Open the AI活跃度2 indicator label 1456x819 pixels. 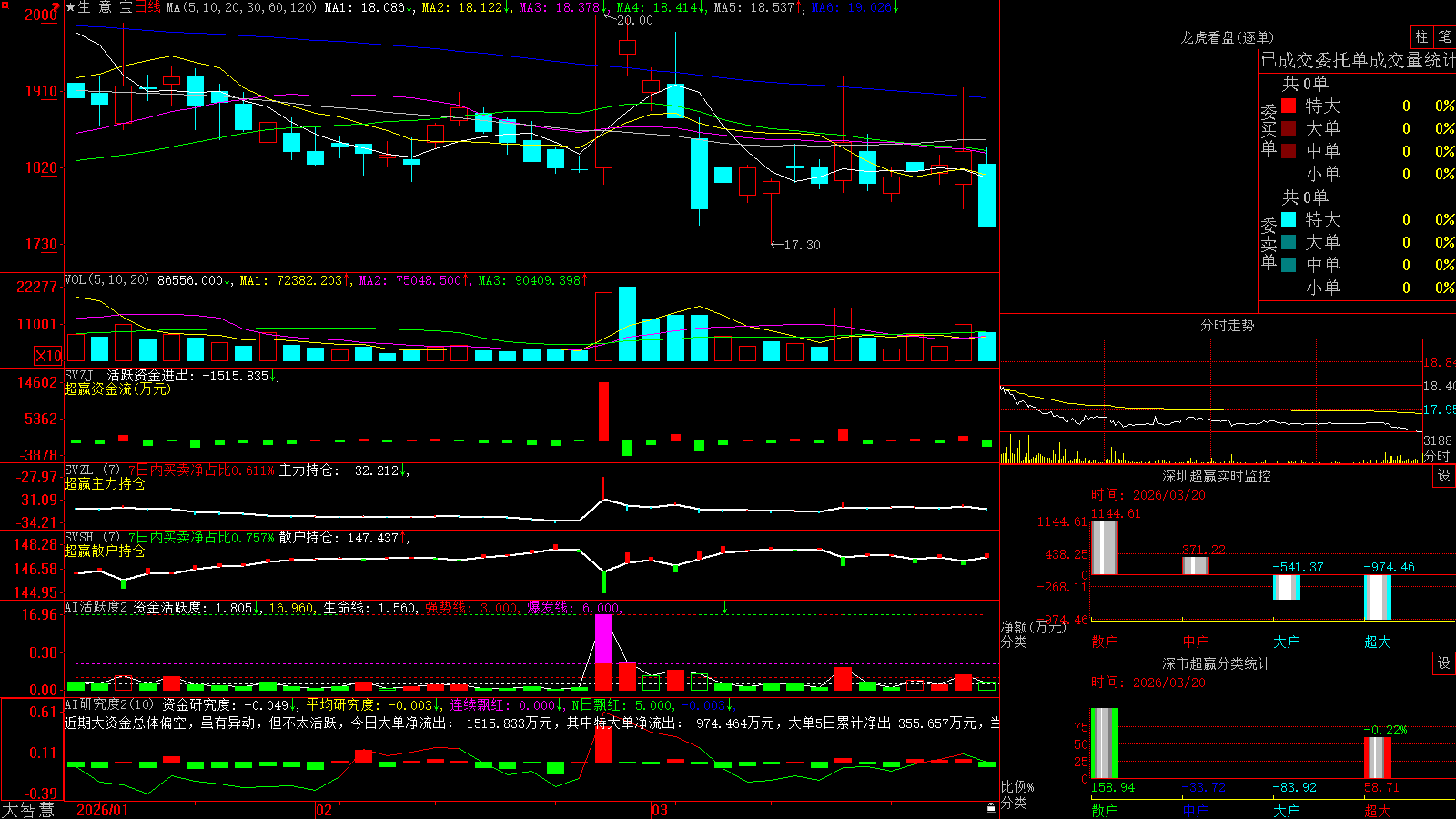(96, 607)
